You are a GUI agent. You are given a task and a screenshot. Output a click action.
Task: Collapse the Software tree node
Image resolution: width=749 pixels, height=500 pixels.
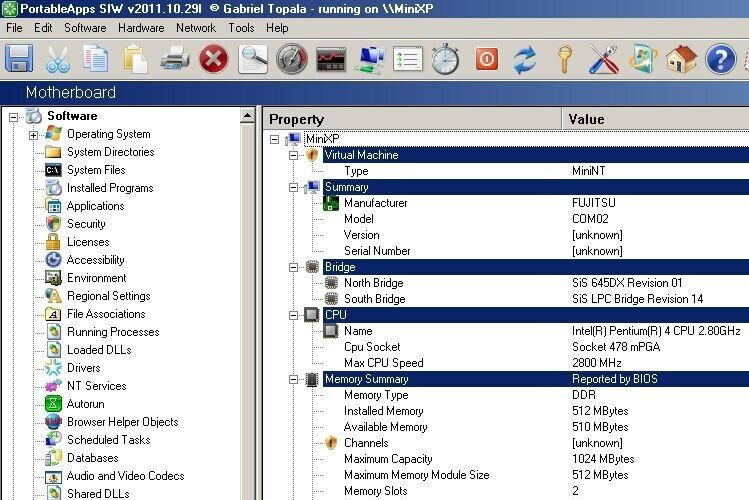point(13,117)
